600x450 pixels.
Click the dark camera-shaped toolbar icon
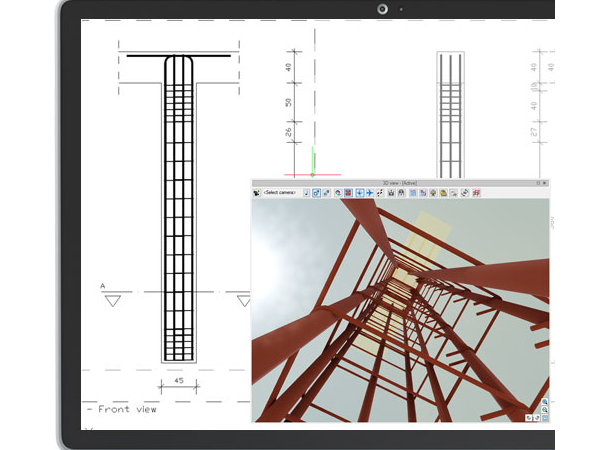pos(391,193)
